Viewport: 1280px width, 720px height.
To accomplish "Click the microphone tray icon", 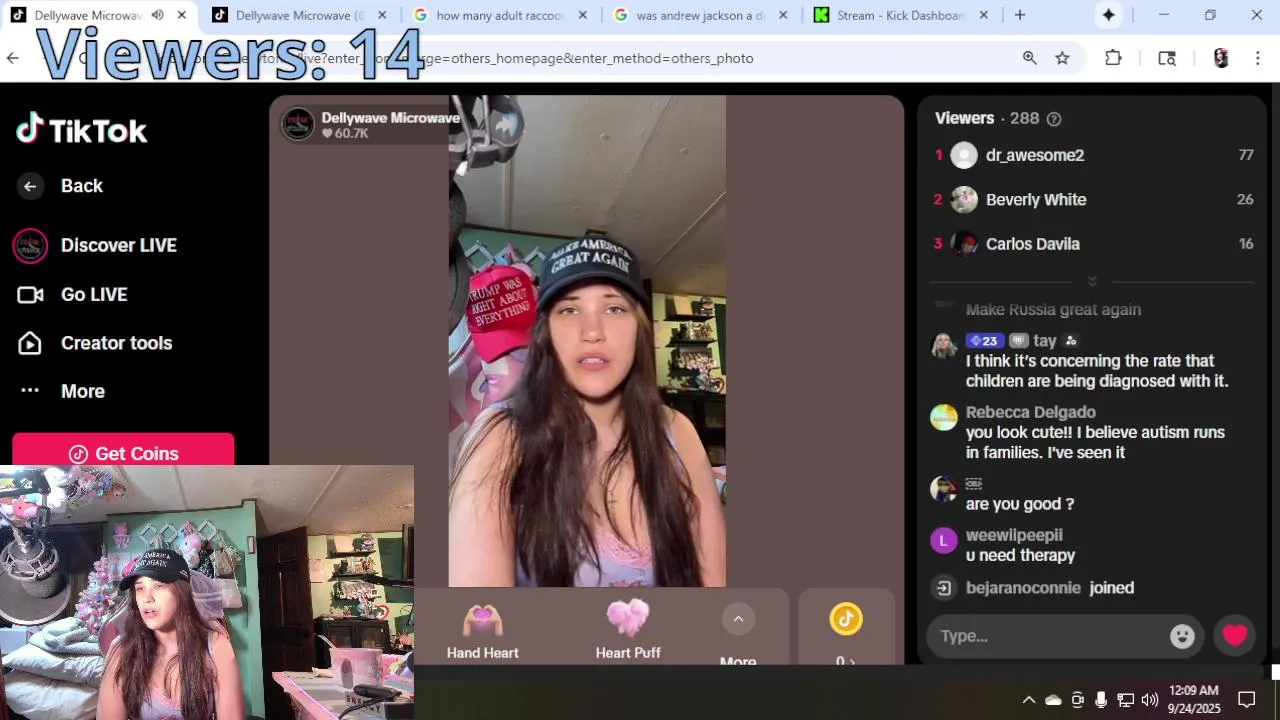I will (1101, 700).
